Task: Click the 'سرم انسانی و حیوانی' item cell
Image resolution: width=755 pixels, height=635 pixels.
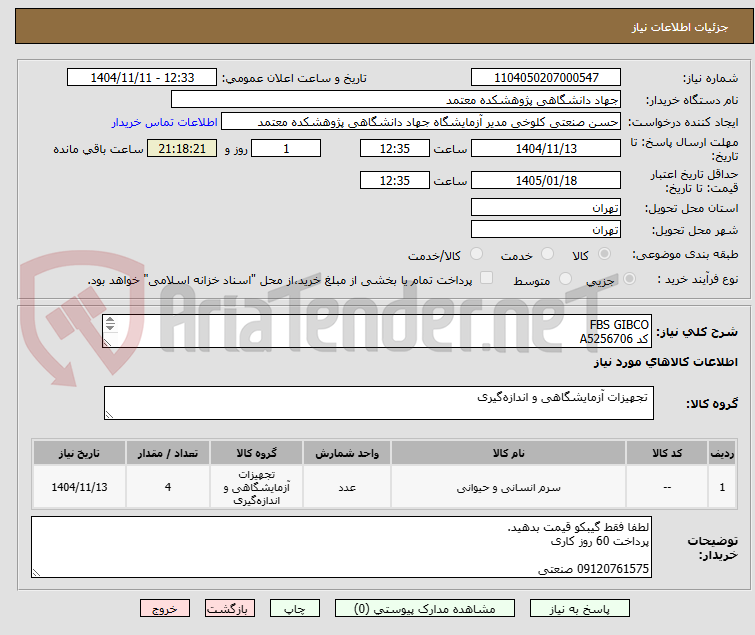Action: [508, 487]
